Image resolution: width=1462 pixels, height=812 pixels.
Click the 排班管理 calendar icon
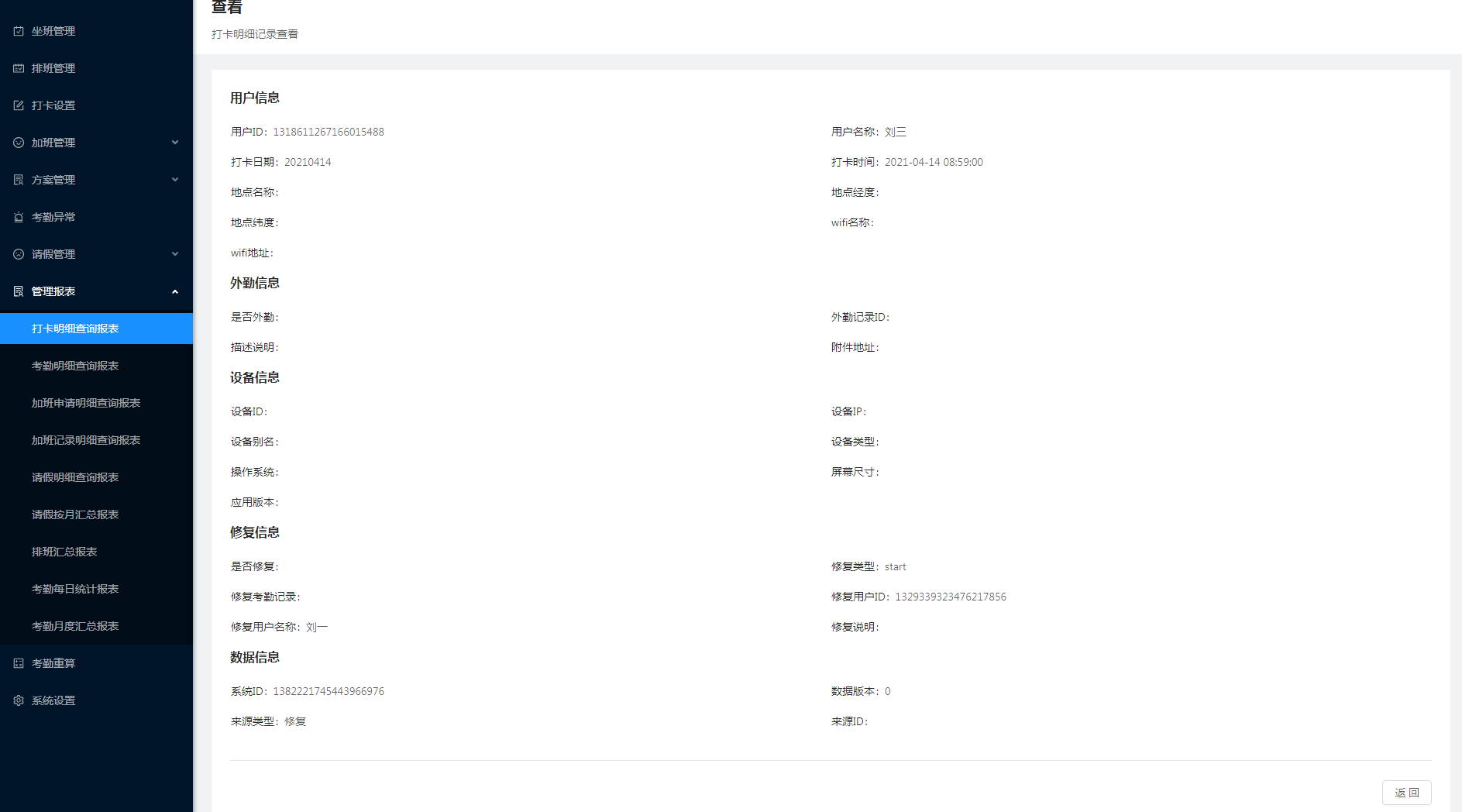(19, 68)
